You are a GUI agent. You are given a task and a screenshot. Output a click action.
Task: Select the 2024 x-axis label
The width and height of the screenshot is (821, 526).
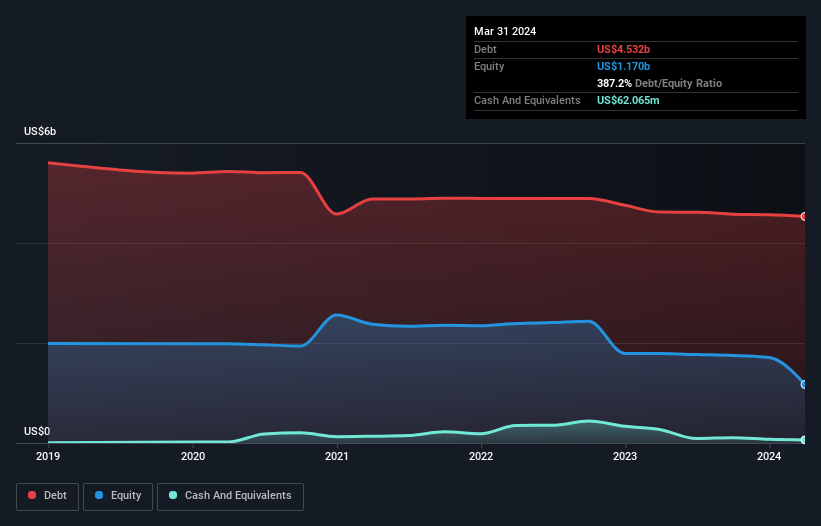click(769, 456)
